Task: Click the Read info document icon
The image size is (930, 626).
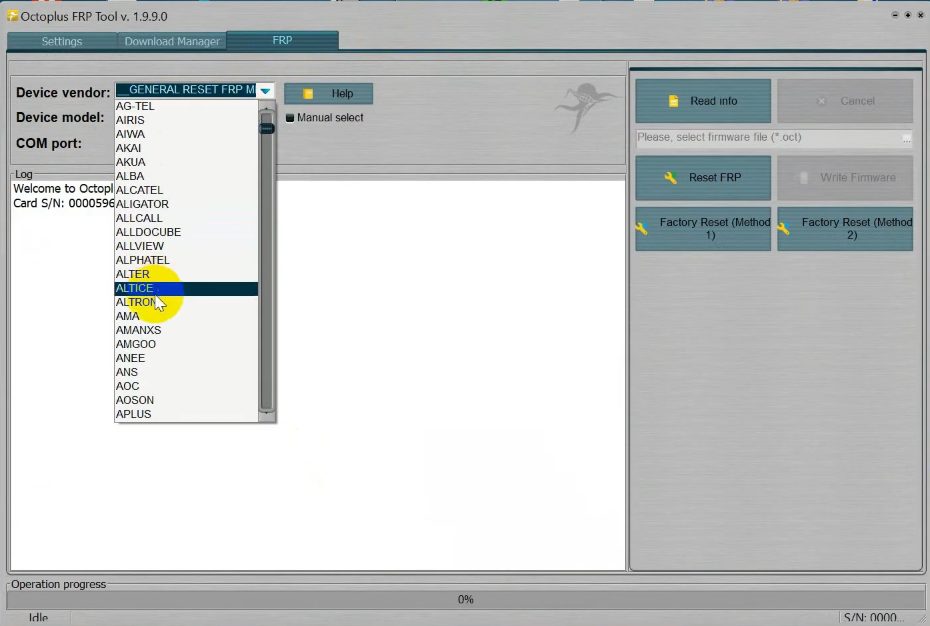Action: coord(674,101)
